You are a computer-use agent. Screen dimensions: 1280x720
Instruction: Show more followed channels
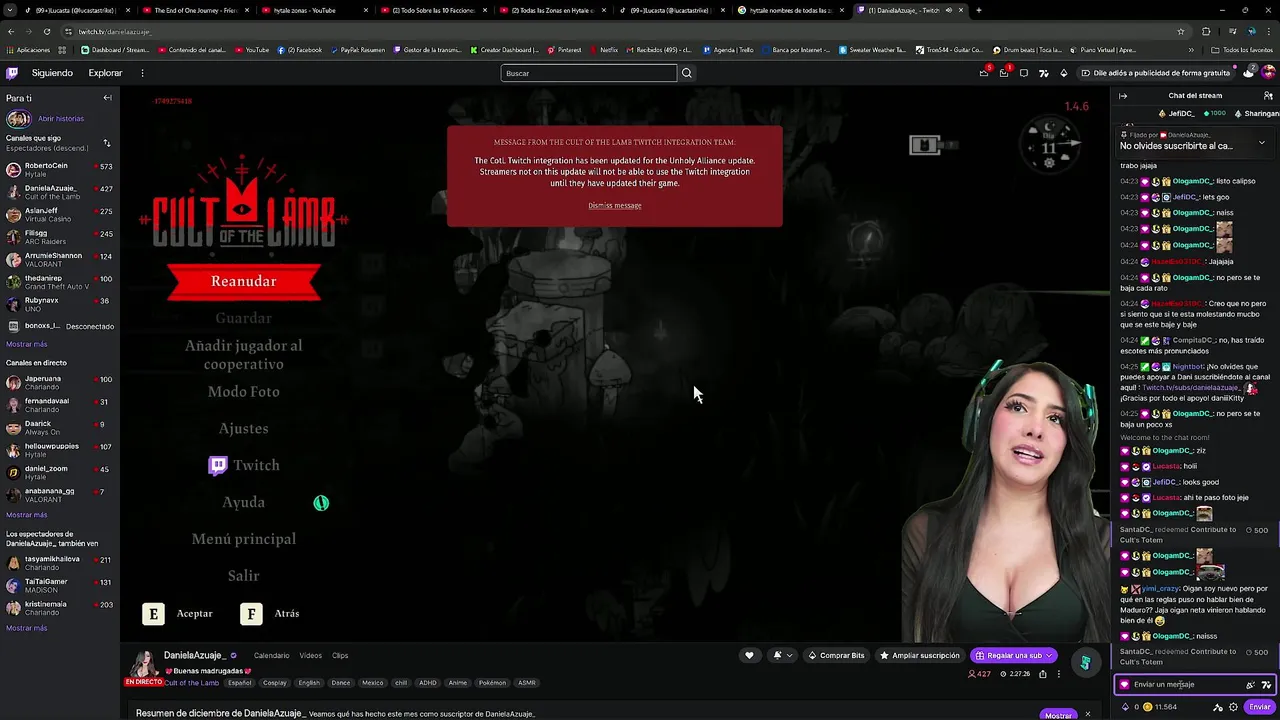point(27,346)
